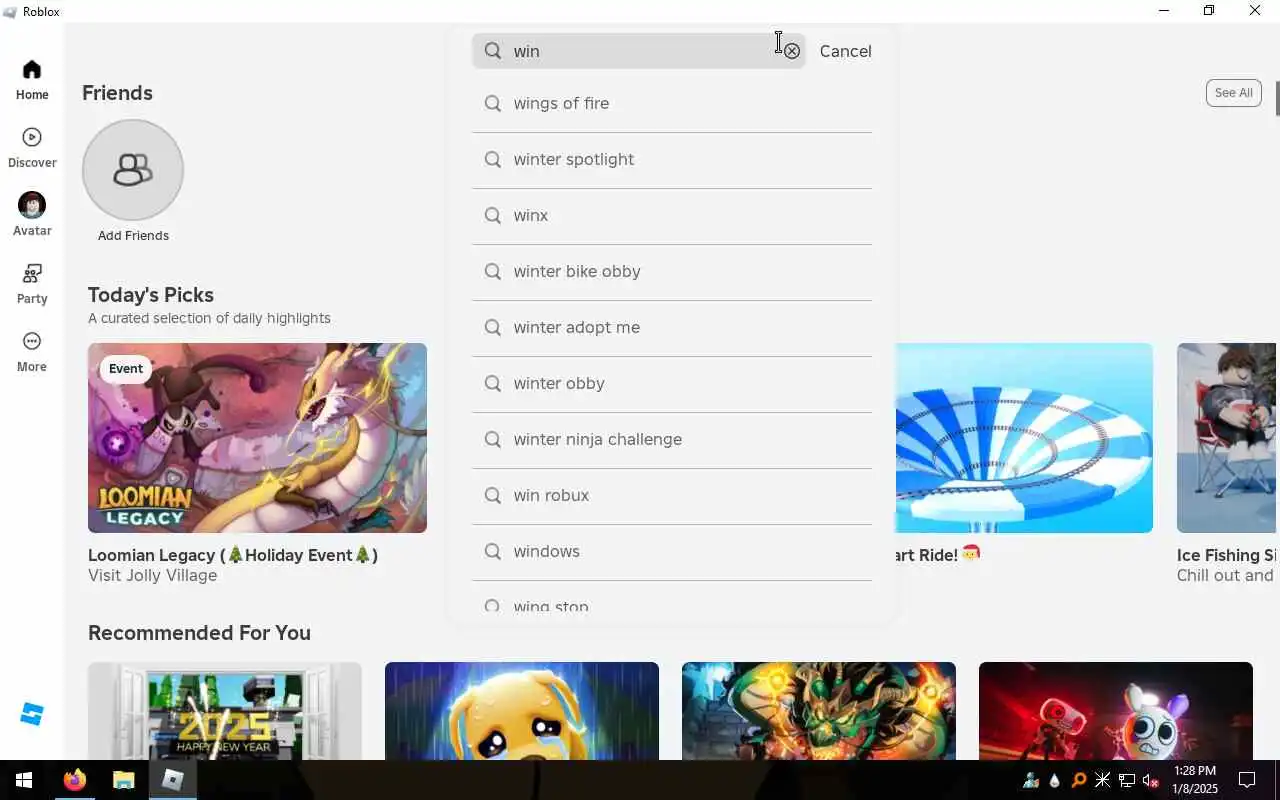Open File Explorer from the taskbar

coord(123,780)
